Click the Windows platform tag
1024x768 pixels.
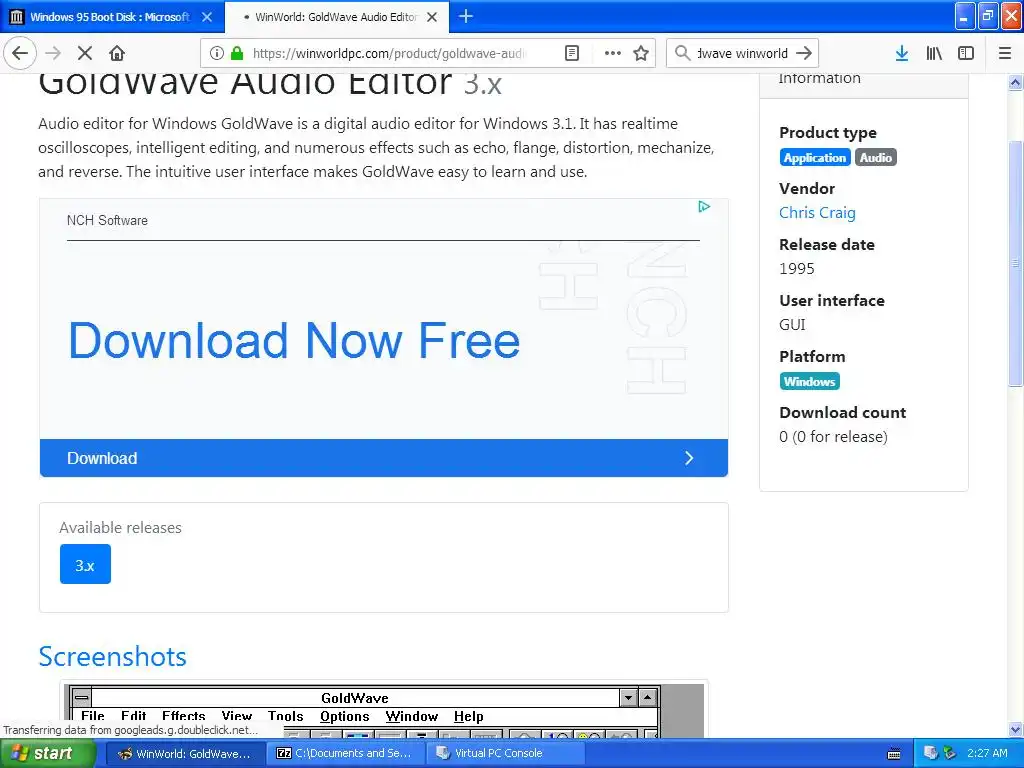(x=809, y=381)
